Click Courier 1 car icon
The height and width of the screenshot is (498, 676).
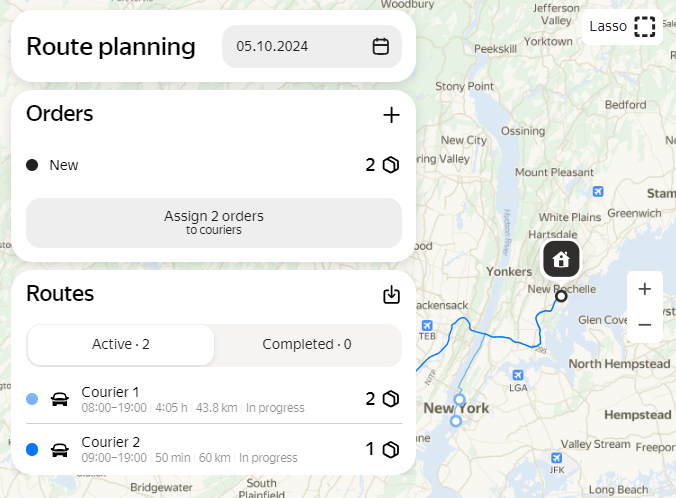point(60,399)
